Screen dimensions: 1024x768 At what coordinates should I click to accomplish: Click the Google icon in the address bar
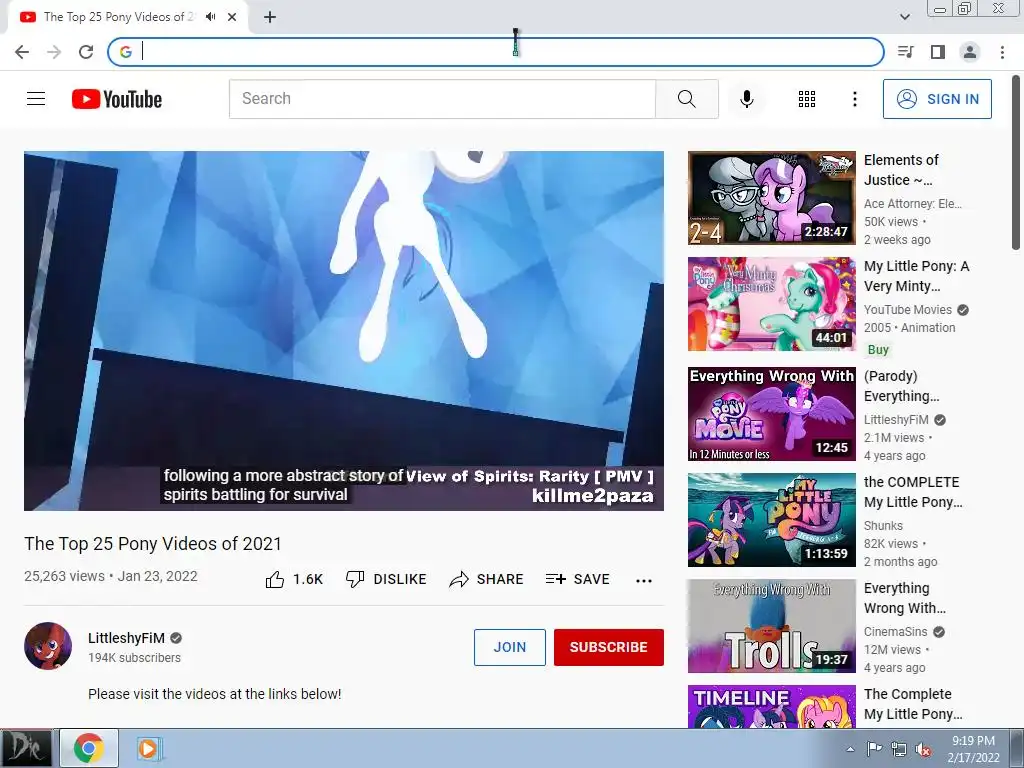click(x=126, y=52)
